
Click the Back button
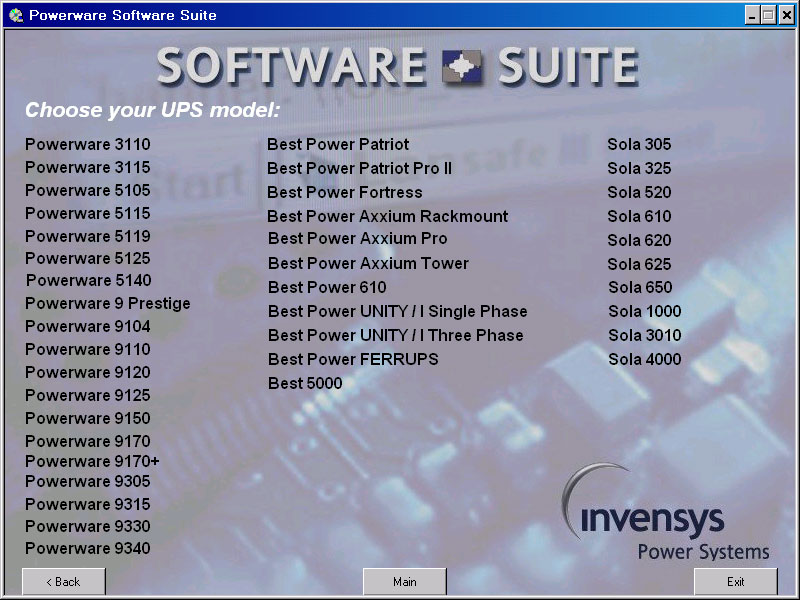(x=64, y=581)
